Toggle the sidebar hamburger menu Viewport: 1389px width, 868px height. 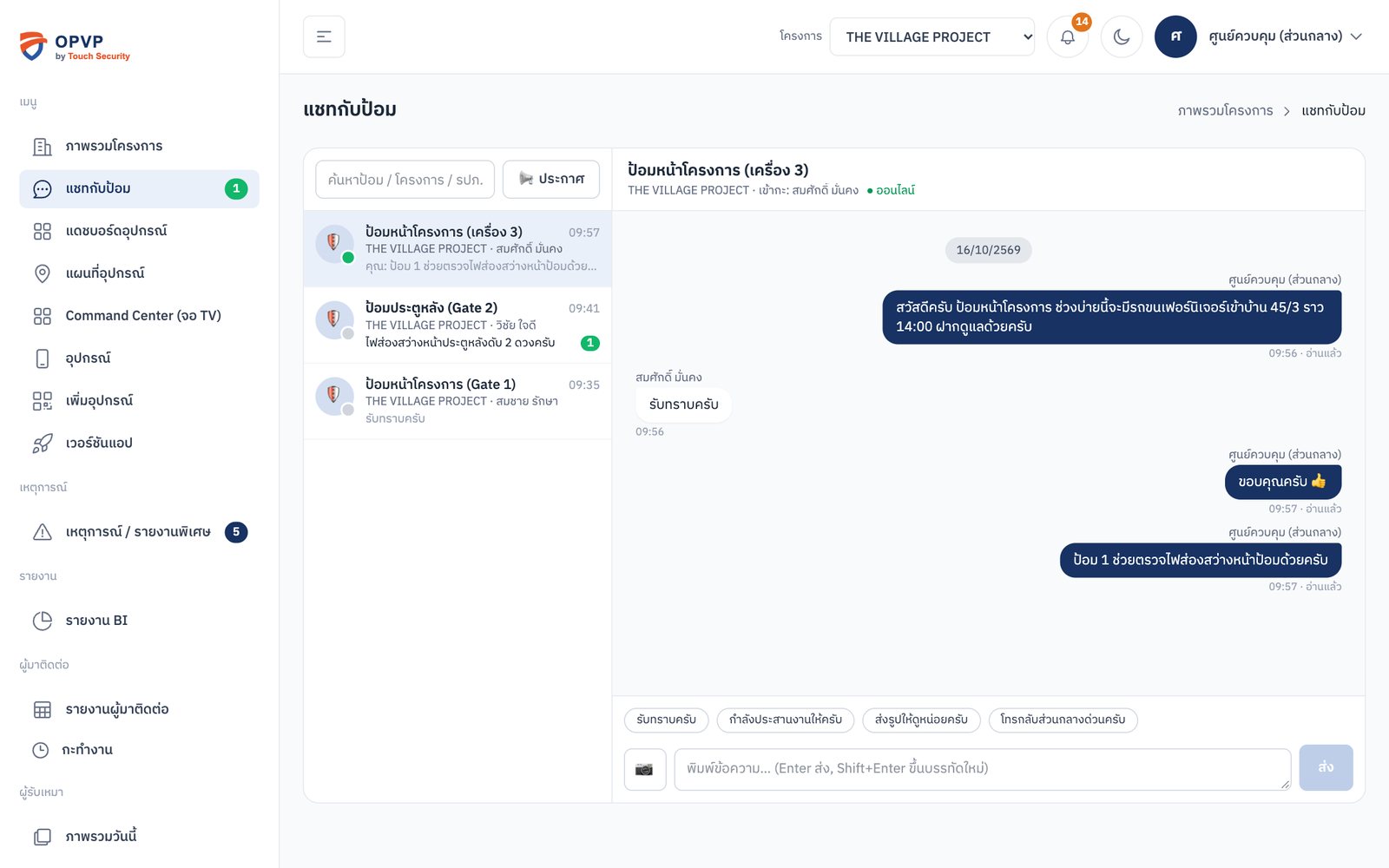(324, 36)
